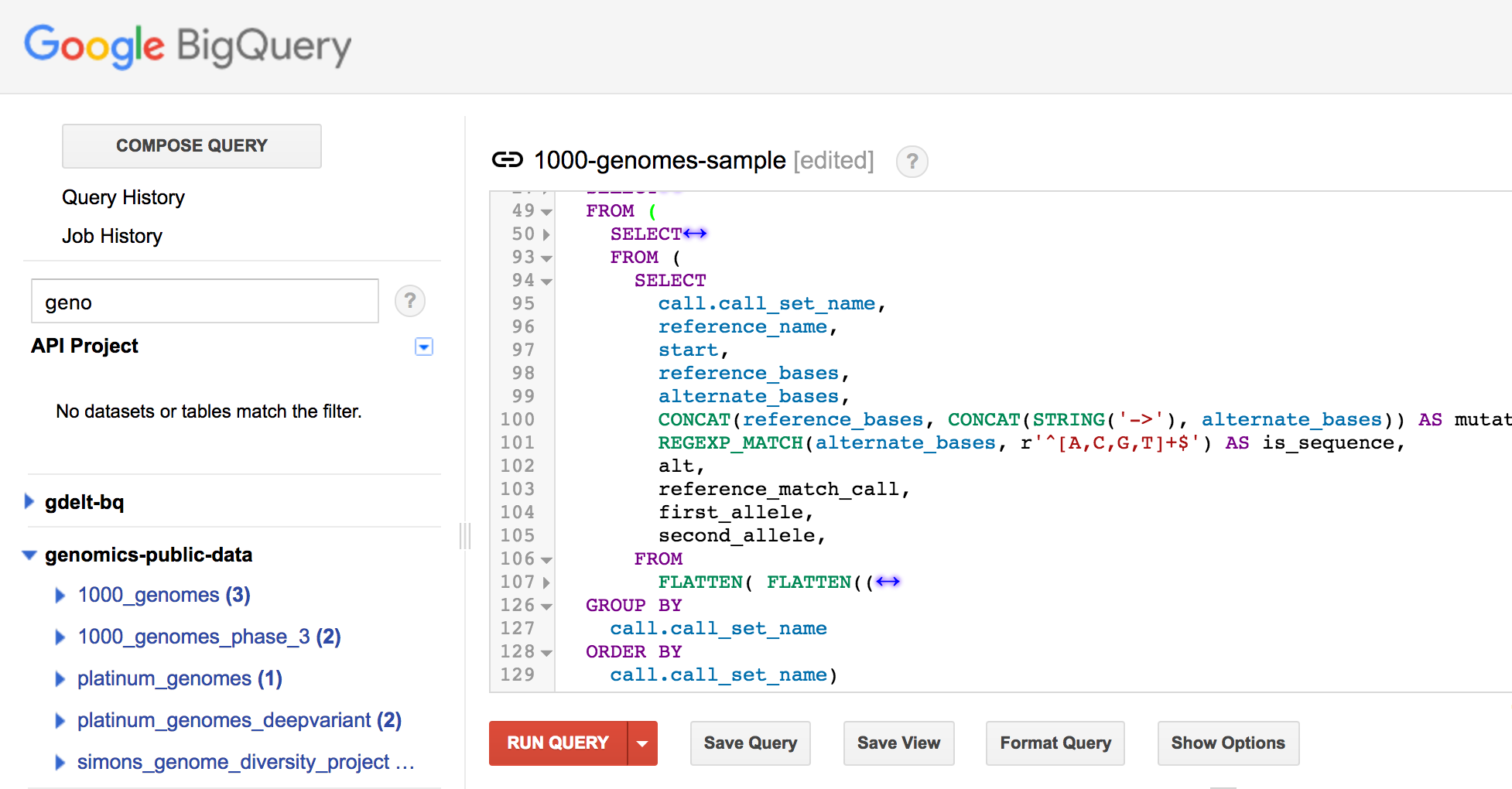
Task: Open query editor help question mark
Action: (912, 162)
